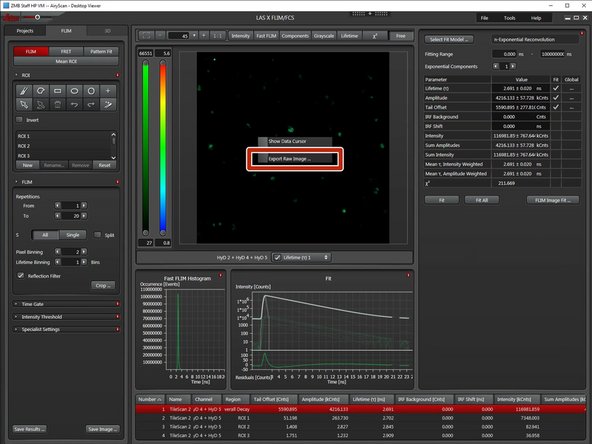592x444 pixels.
Task: Click the FLIM Image Fit button
Action: [553, 200]
